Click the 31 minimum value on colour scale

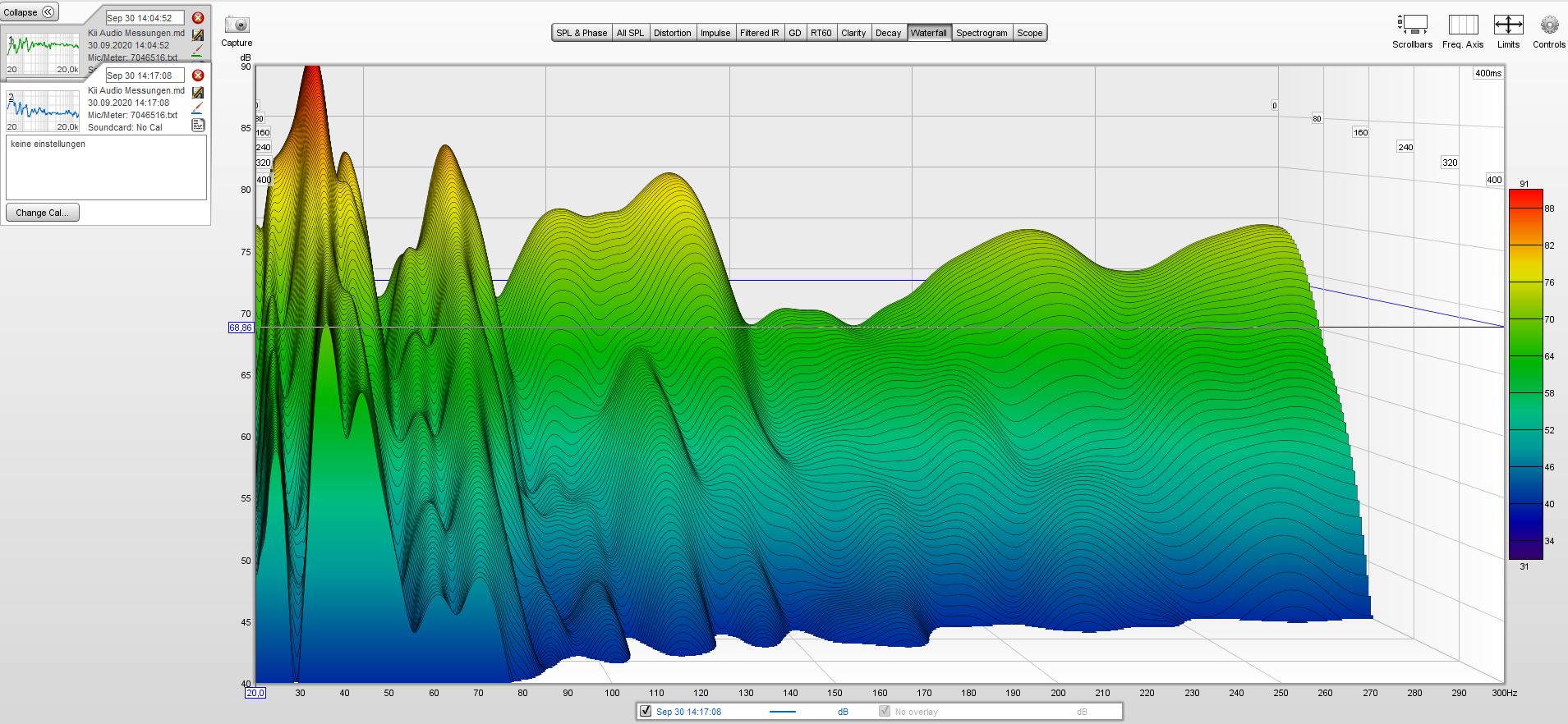[x=1524, y=566]
